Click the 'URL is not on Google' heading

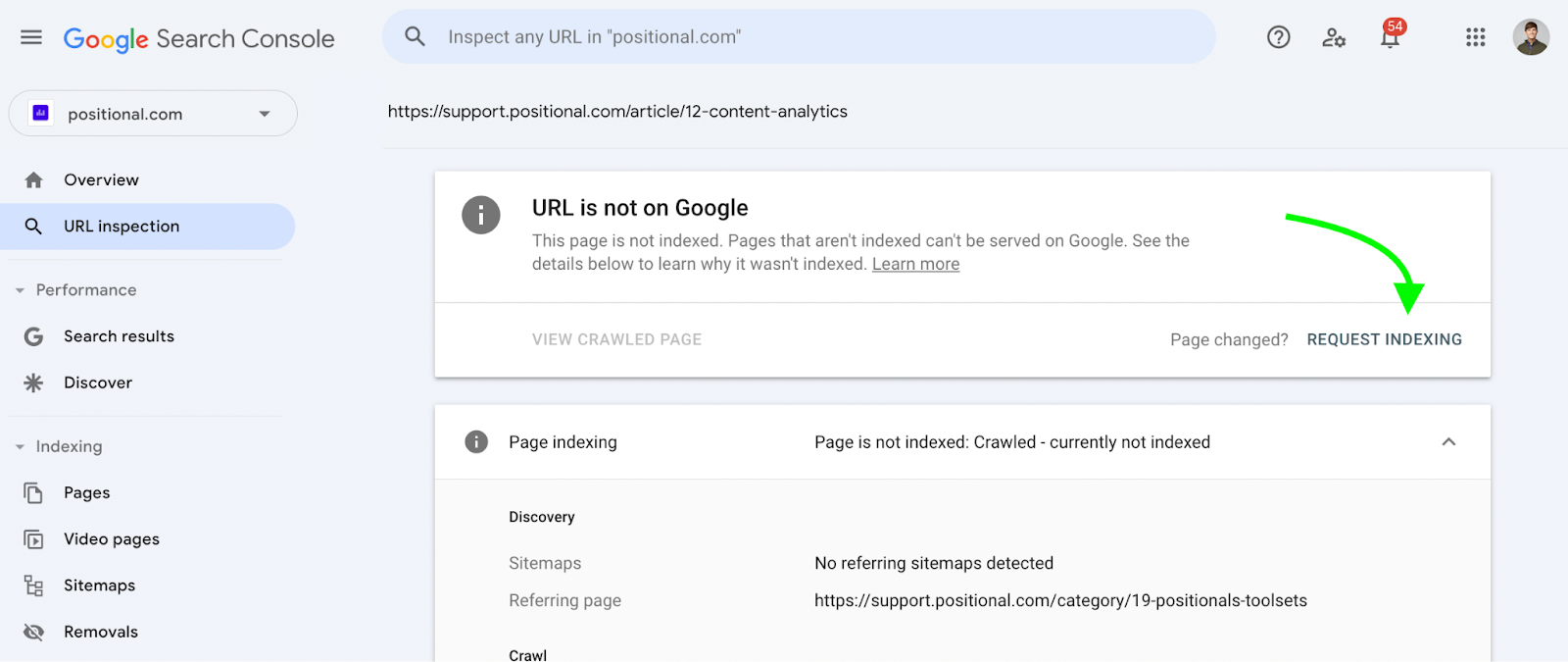tap(640, 208)
